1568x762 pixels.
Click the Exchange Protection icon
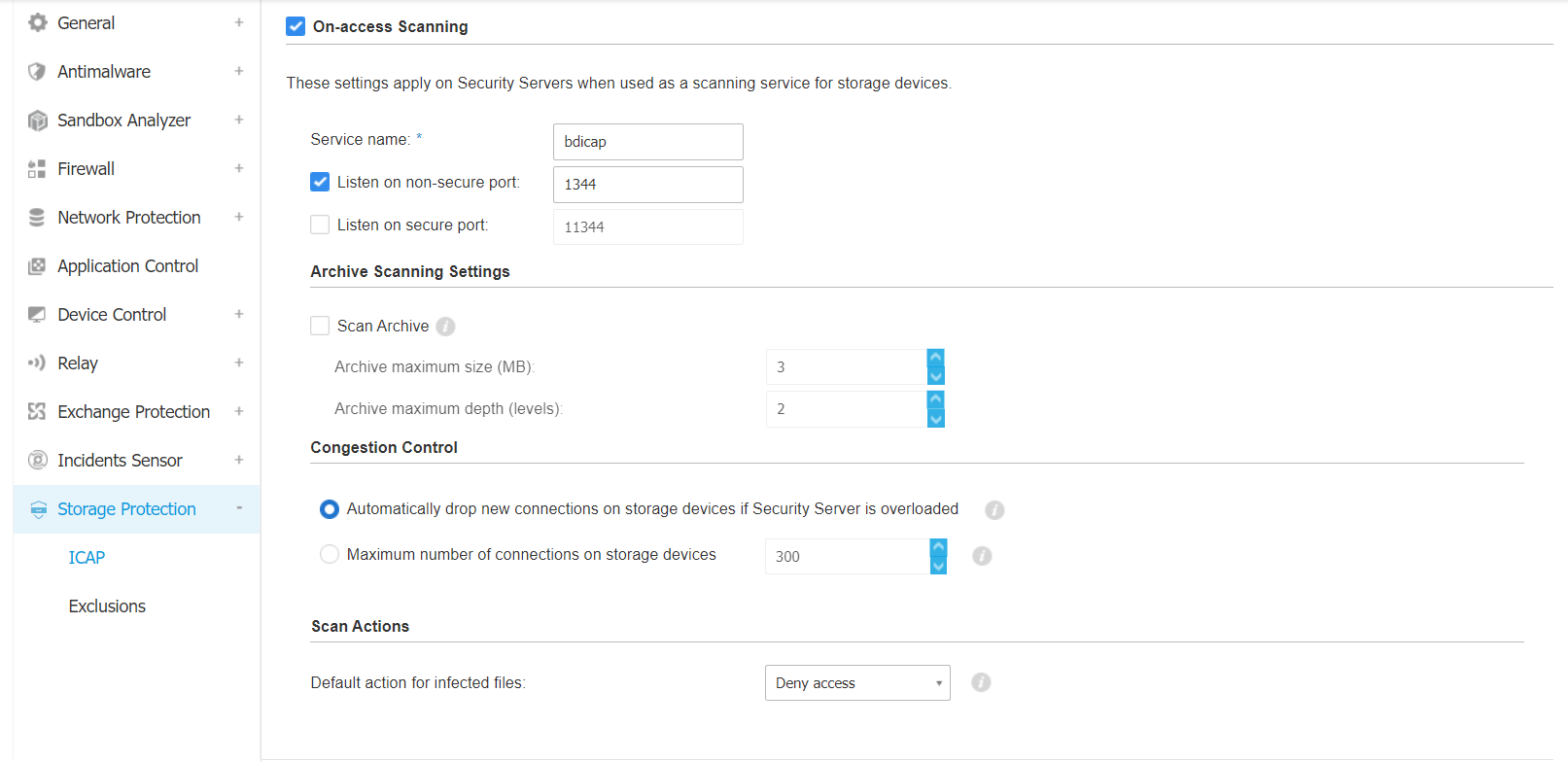pyautogui.click(x=37, y=412)
